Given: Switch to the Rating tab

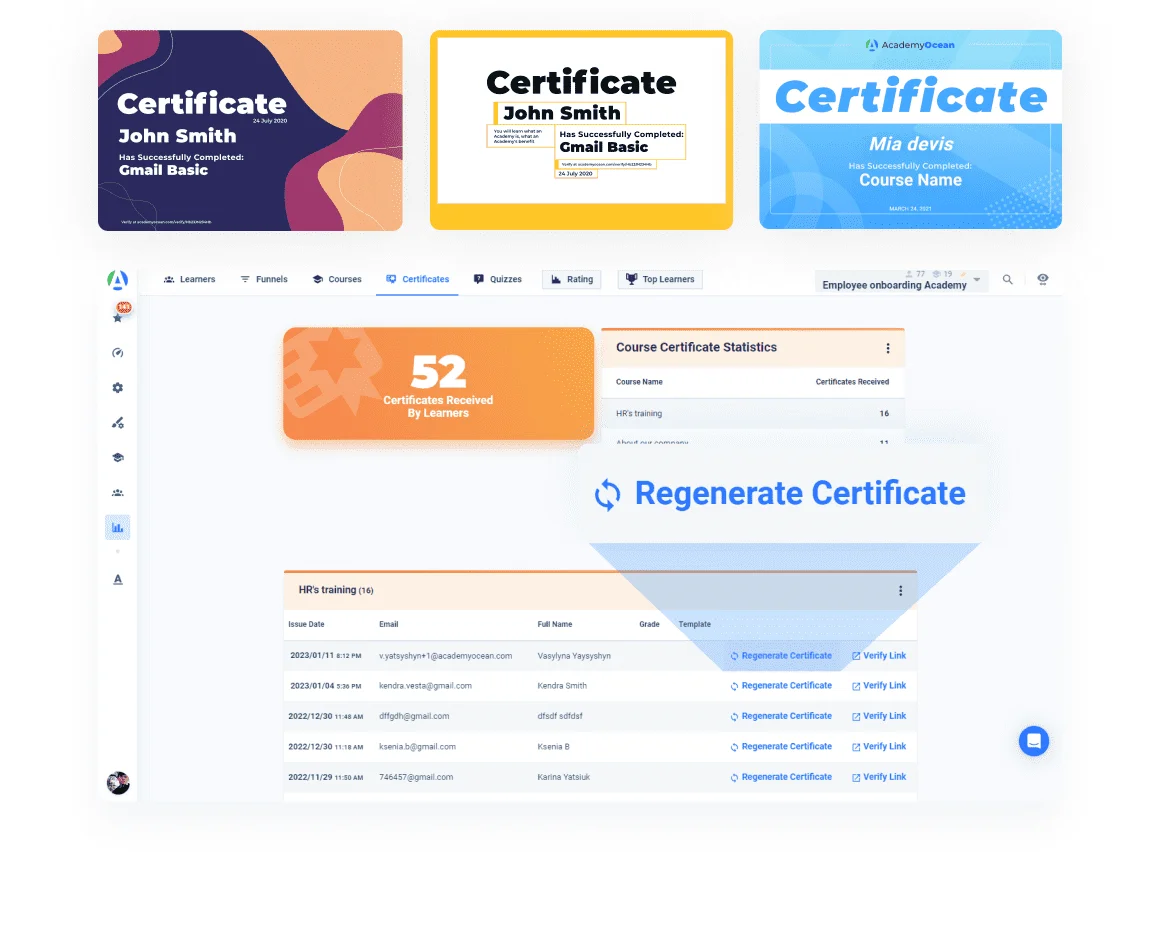Looking at the screenshot, I should 571,279.
